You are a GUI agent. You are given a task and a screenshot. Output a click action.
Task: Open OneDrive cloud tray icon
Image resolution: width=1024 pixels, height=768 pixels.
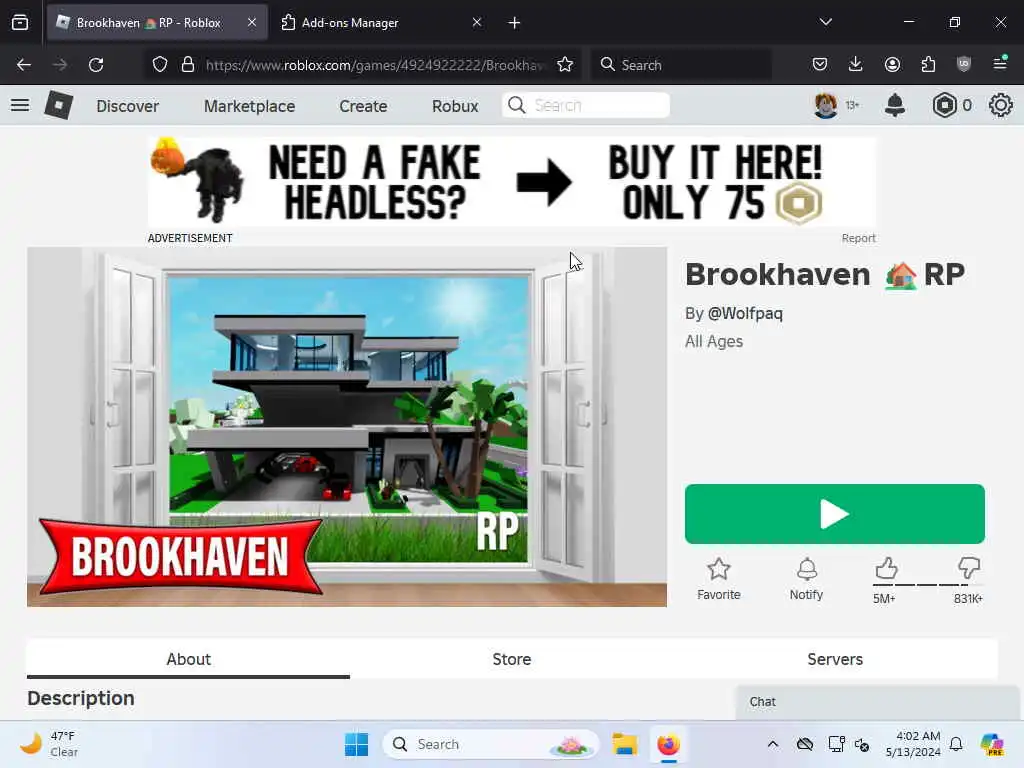tap(805, 744)
